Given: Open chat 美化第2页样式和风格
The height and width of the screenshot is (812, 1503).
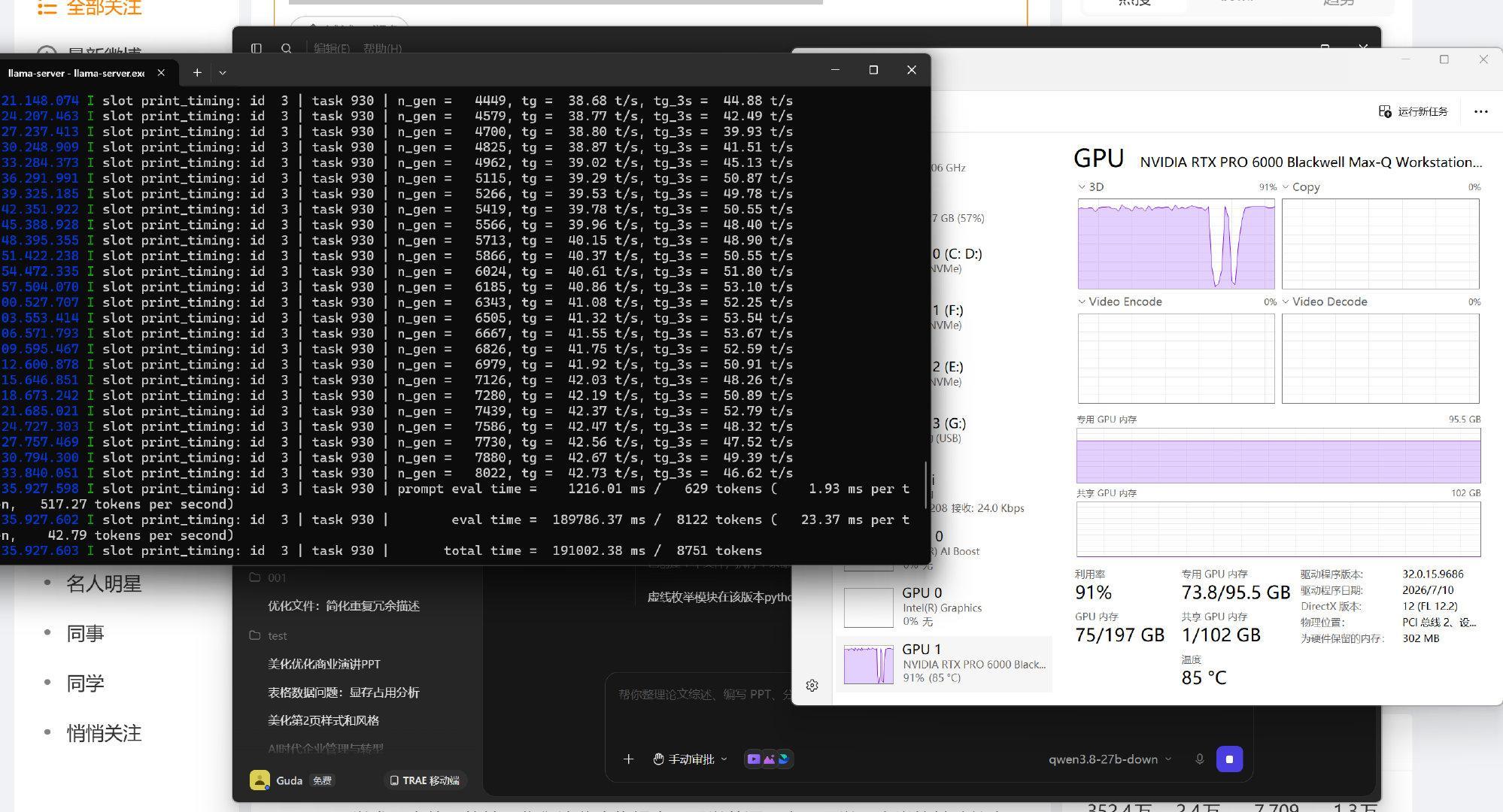Looking at the screenshot, I should [323, 720].
